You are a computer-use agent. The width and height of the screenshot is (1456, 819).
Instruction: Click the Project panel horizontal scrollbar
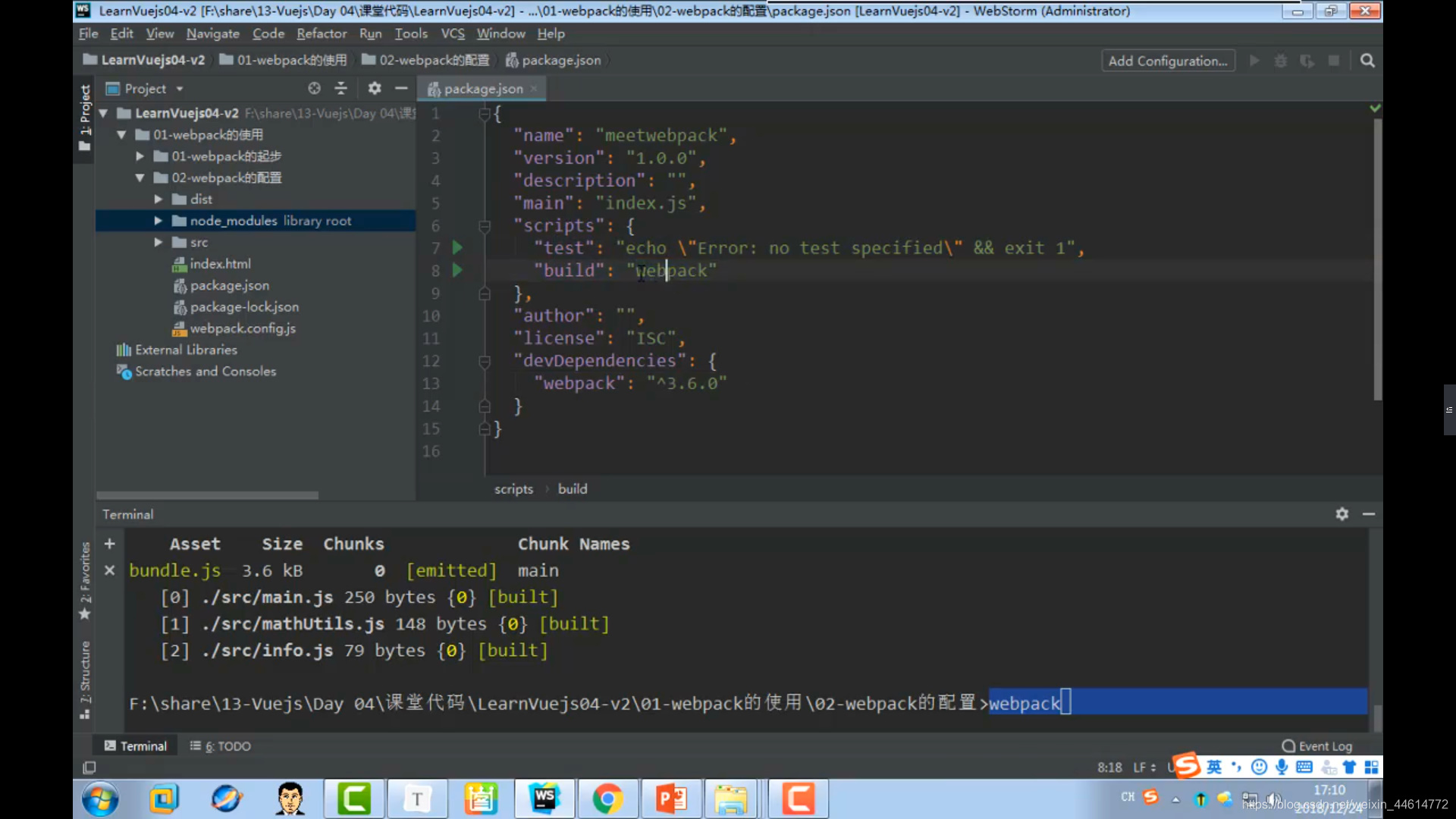(x=207, y=495)
